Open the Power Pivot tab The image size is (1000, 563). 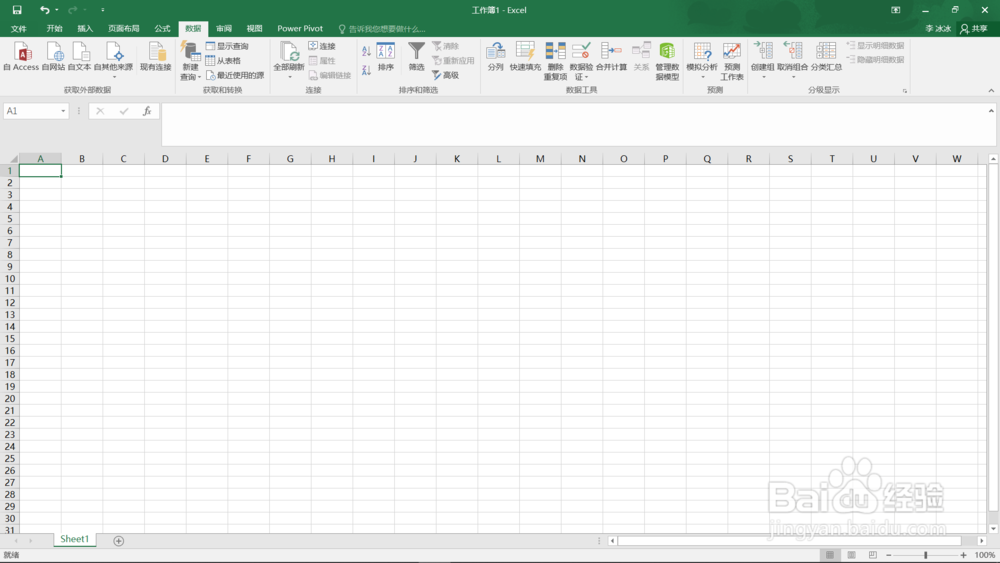click(300, 29)
